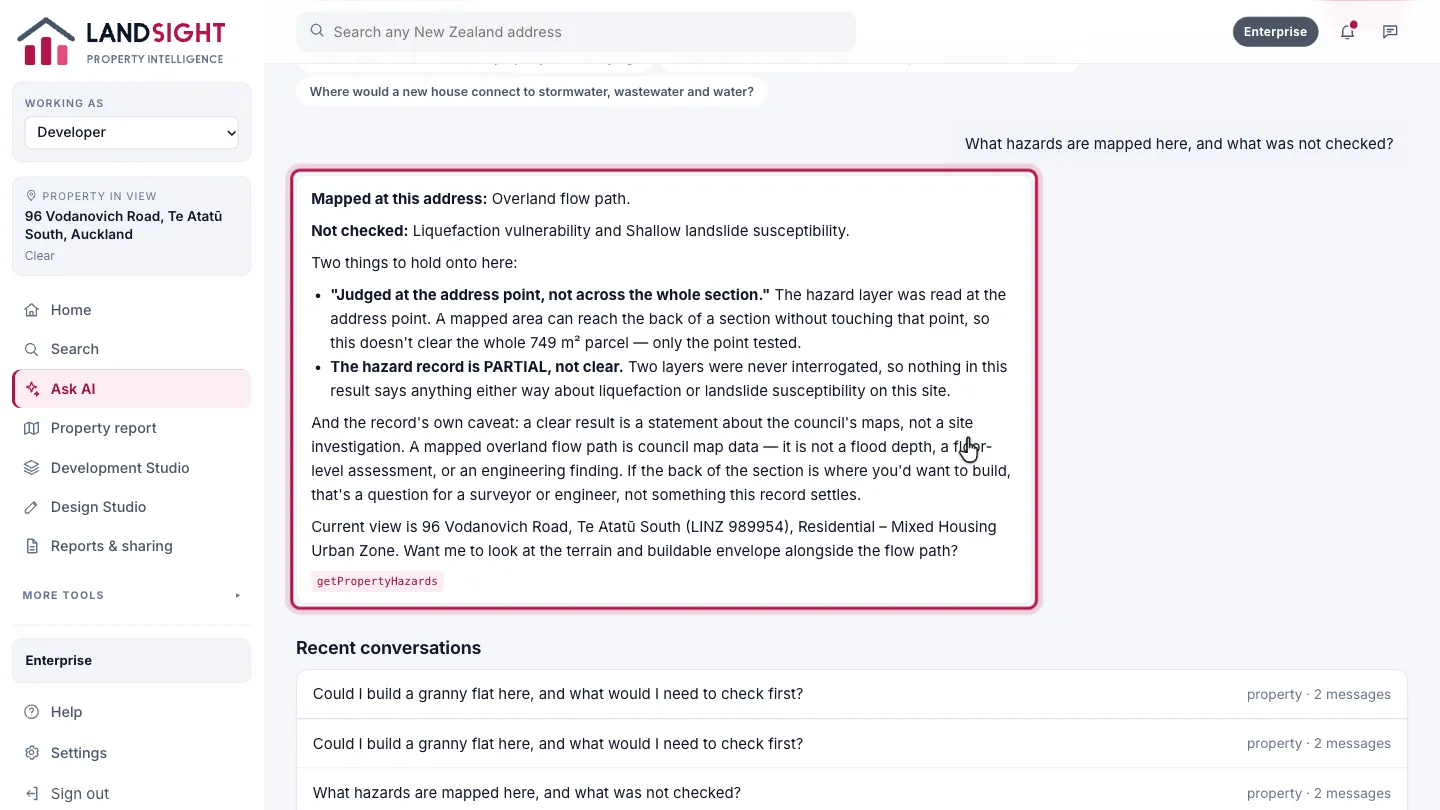The width and height of the screenshot is (1440, 810).
Task: Go to Home via house icon
Action: [32, 310]
